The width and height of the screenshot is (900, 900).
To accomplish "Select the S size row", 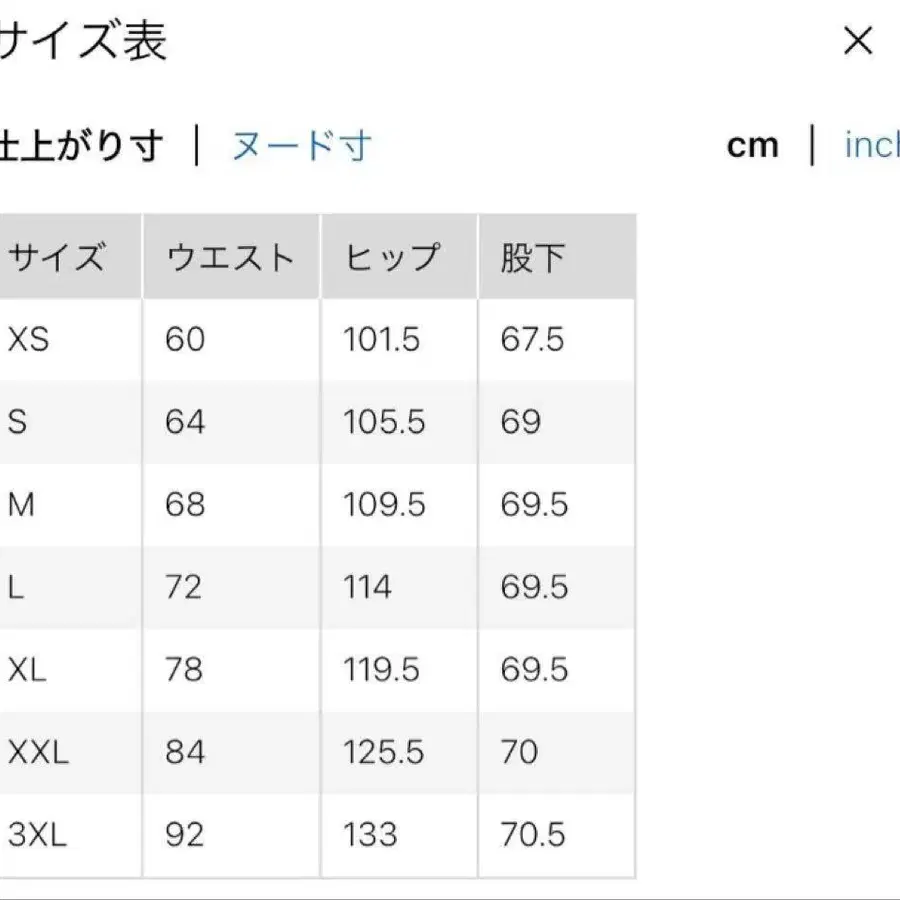I will coord(18,422).
